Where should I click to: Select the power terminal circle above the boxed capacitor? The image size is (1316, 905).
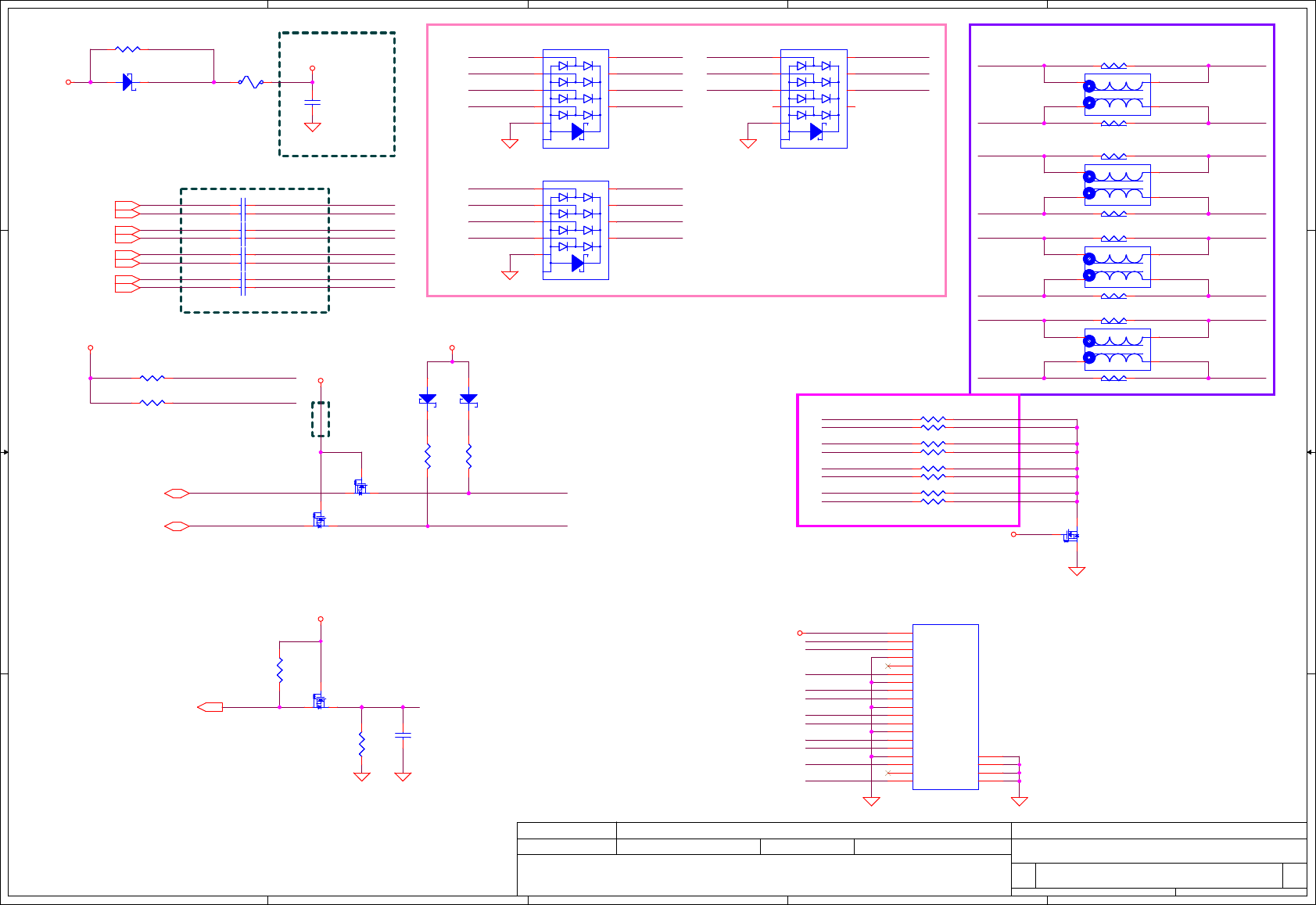[312, 68]
